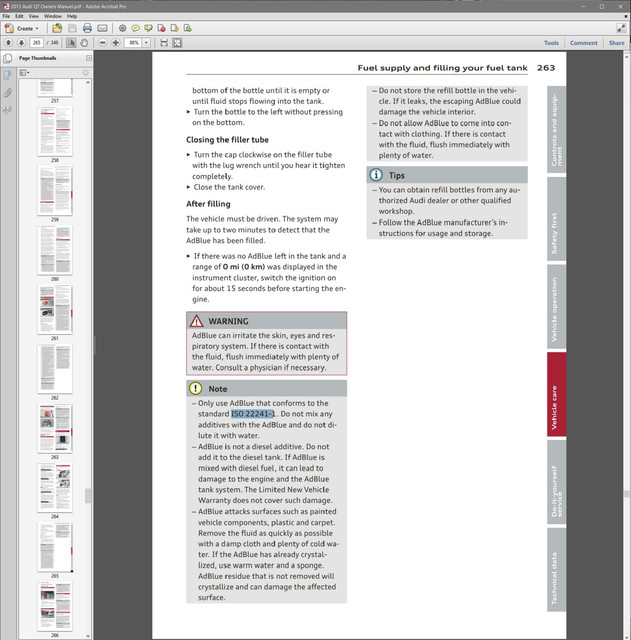The height and width of the screenshot is (640, 631).
Task: Click the 'After filling' heading
Action: pyautogui.click(x=208, y=204)
